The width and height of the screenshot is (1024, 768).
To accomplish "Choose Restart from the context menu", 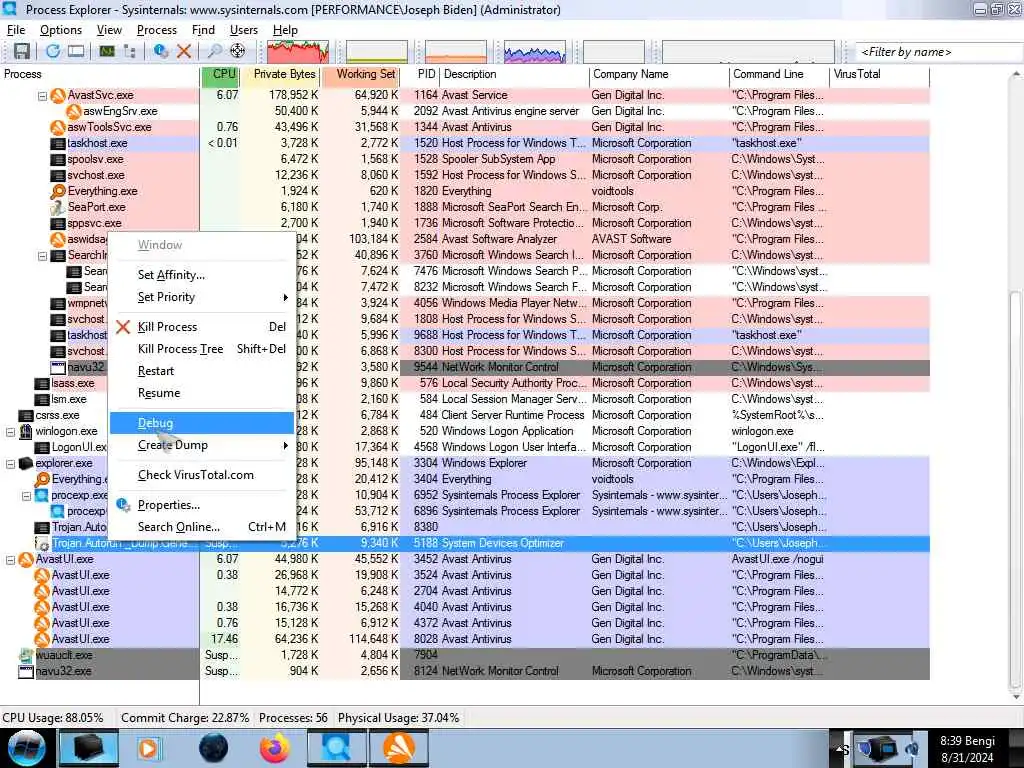I will coord(202,371).
